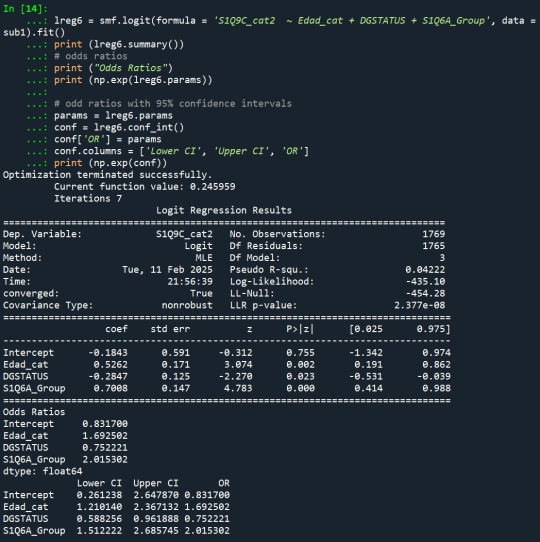Select Intercept coefficient -0.1843
540x542 pixels.
(108, 353)
